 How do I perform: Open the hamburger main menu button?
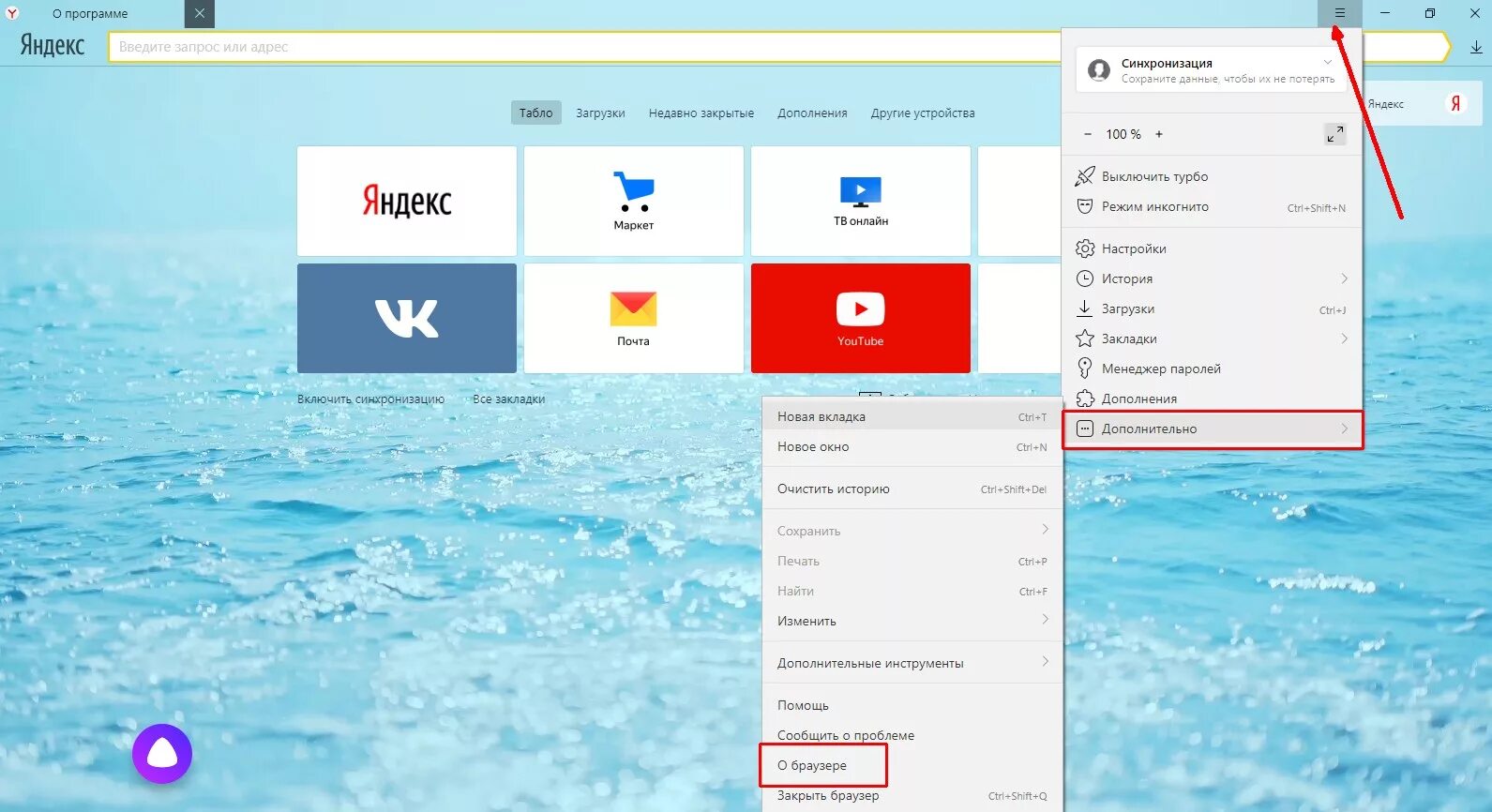(x=1339, y=13)
